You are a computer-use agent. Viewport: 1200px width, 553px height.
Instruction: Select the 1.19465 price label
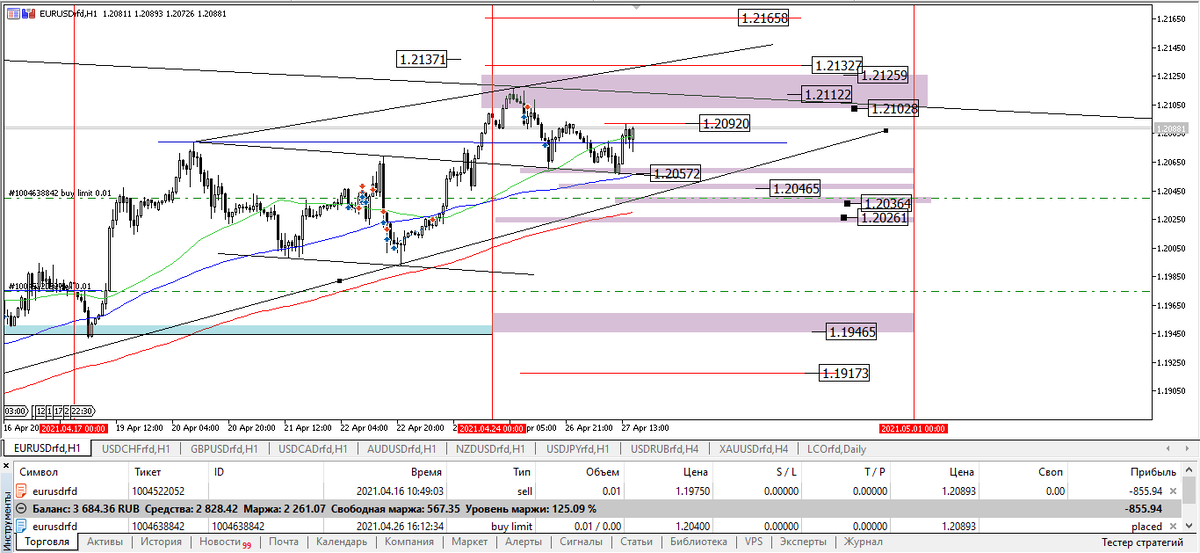point(852,331)
